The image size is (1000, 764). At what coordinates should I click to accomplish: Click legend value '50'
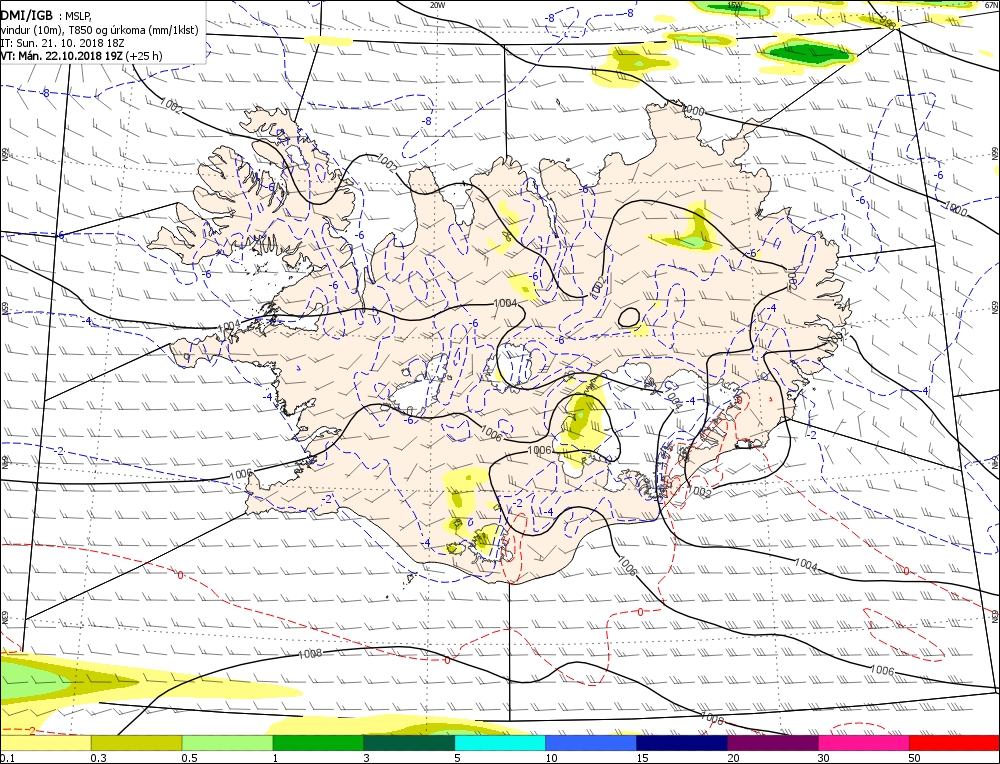[x=915, y=758]
